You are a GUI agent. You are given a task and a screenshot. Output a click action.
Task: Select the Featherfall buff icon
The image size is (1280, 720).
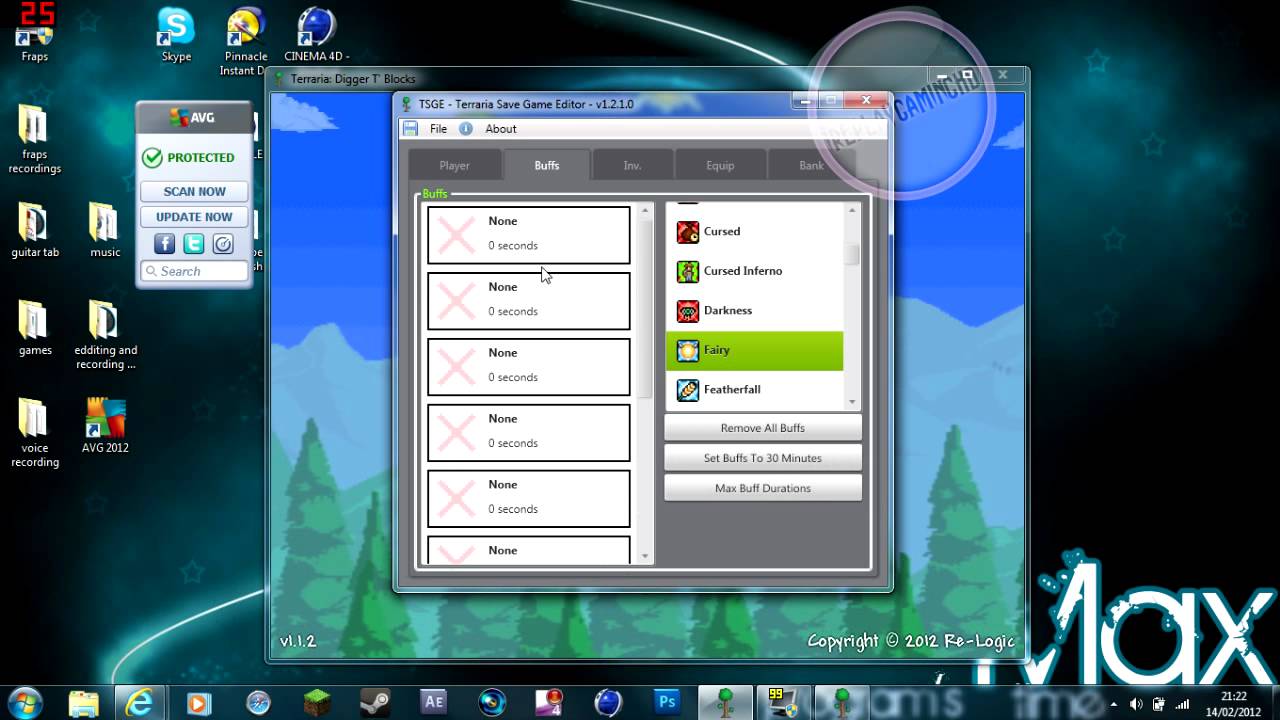click(x=688, y=390)
